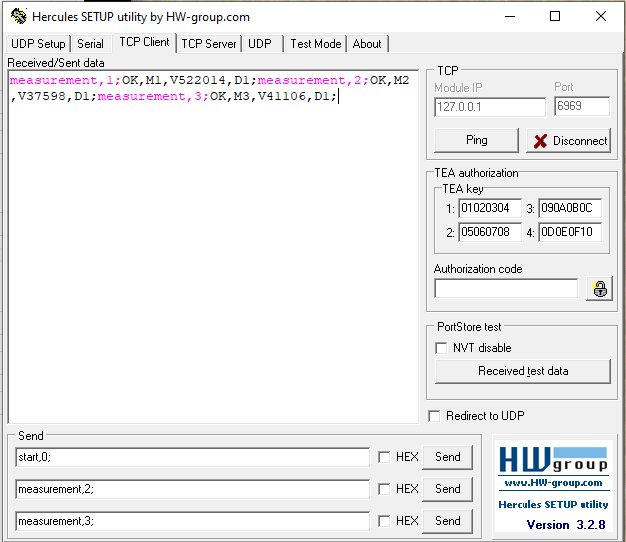Enable Redirect to UDP checkbox
Screen dimensions: 626x542
[434, 416]
